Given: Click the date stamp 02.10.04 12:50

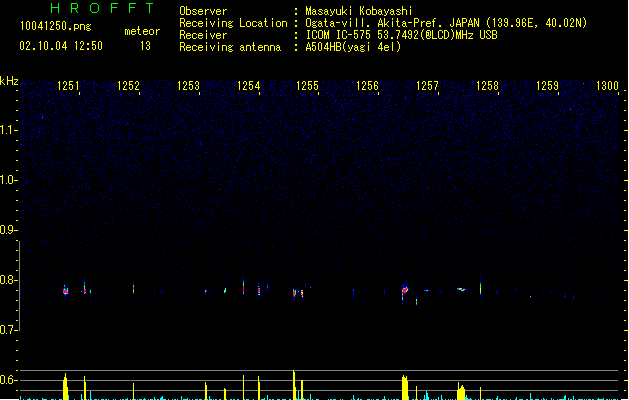Looking at the screenshot, I should click(61, 46).
